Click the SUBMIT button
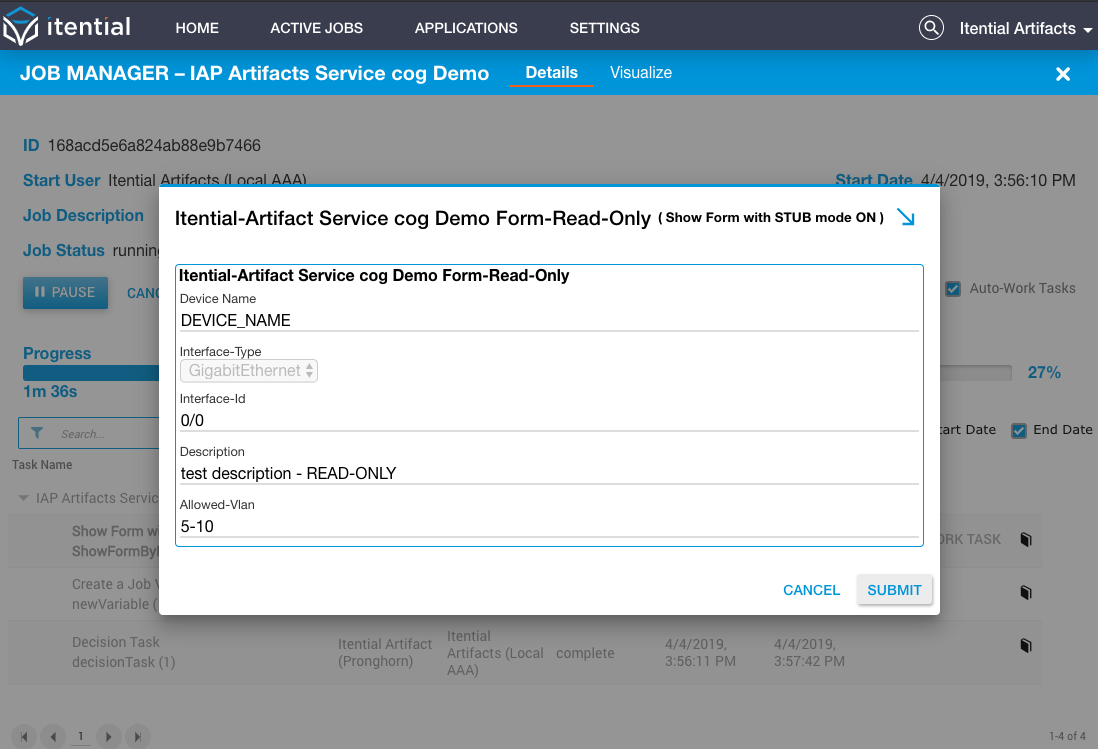Viewport: 1098px width, 749px height. click(894, 590)
